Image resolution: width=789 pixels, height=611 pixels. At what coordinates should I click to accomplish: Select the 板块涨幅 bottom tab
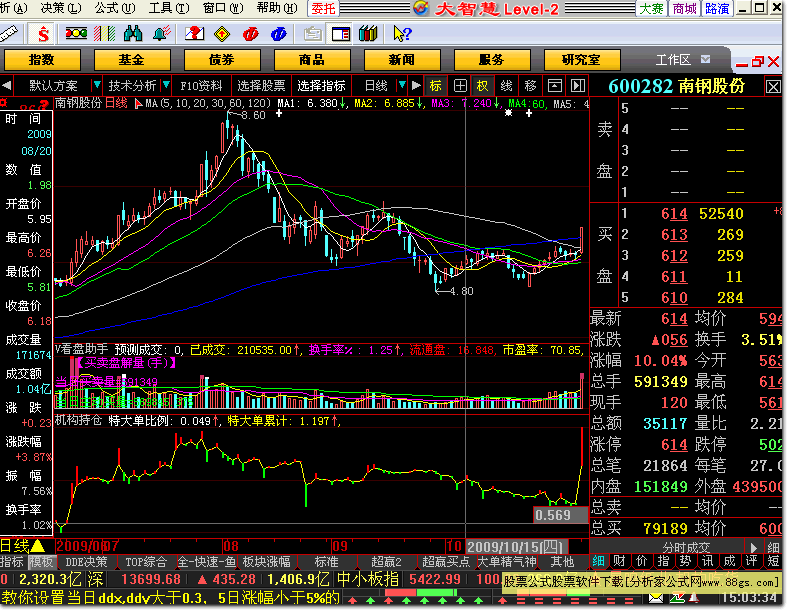[266, 562]
